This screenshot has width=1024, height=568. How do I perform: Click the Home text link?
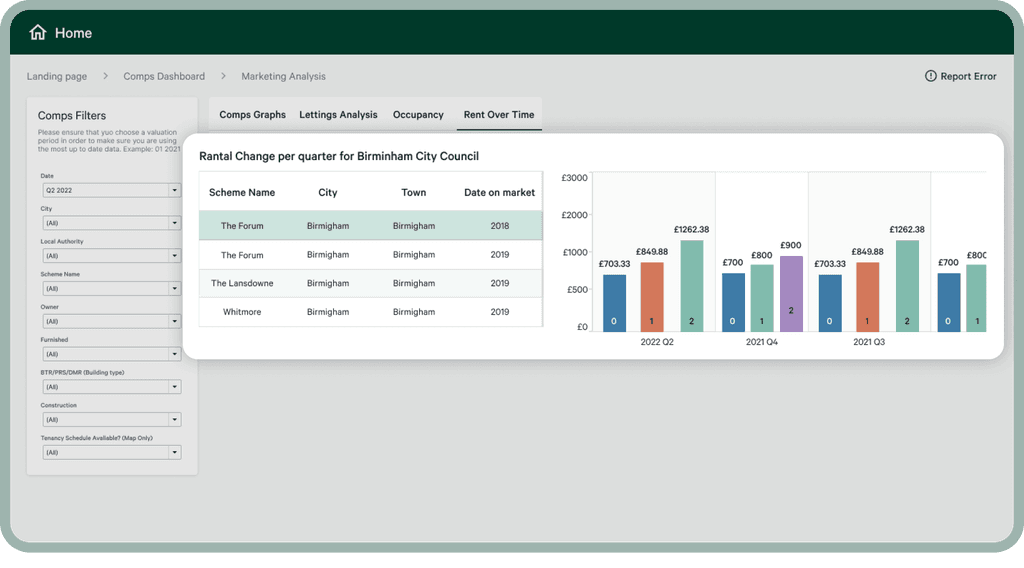[73, 33]
